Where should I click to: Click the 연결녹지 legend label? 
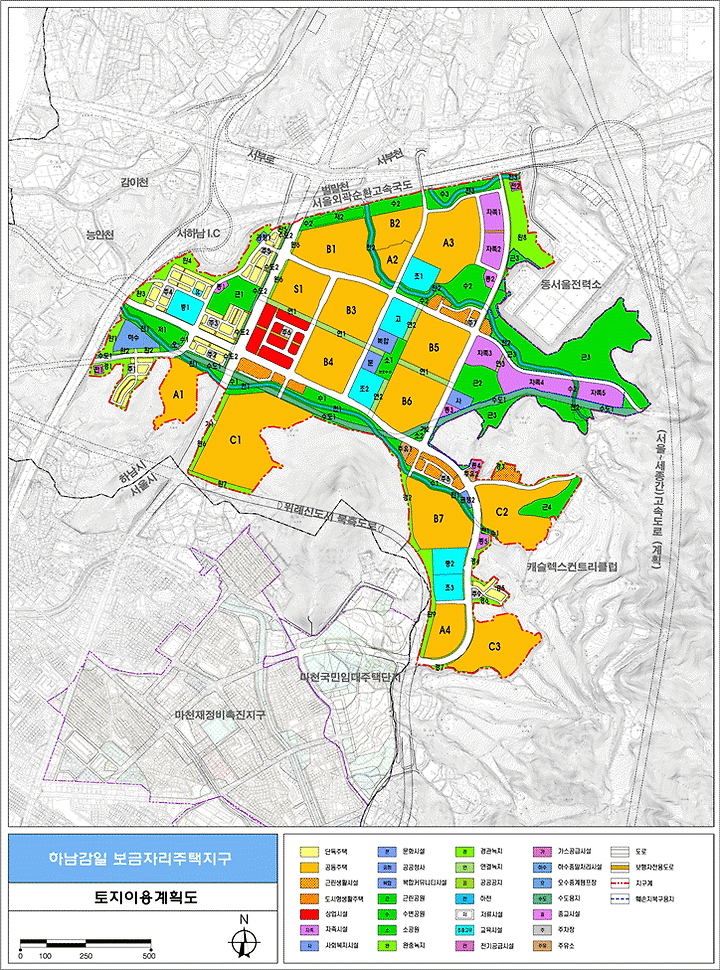[492, 867]
